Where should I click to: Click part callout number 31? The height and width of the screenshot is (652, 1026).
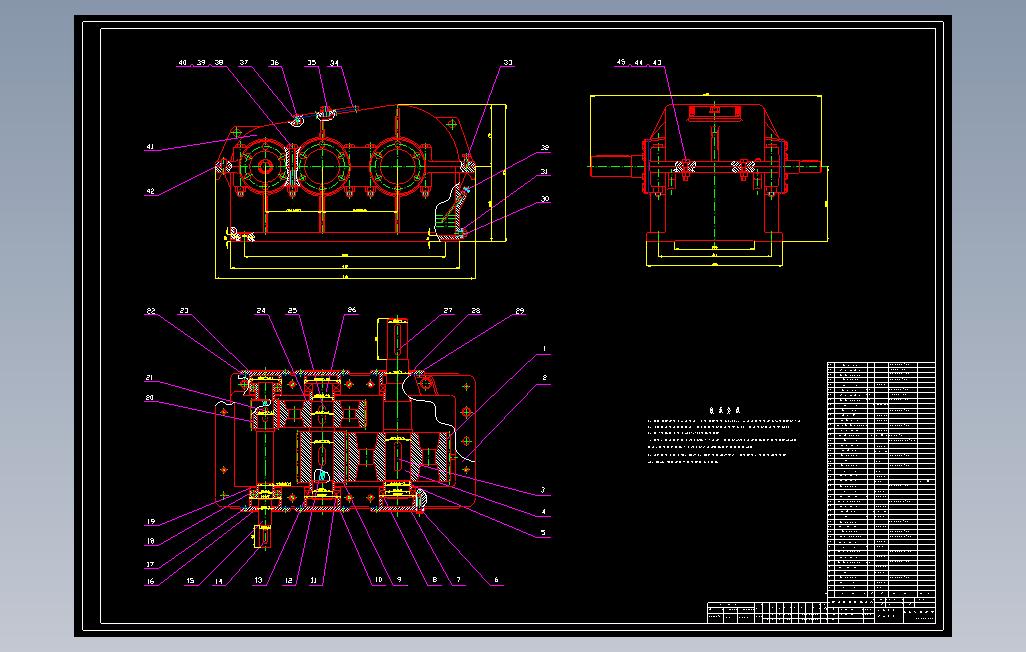pyautogui.click(x=544, y=172)
